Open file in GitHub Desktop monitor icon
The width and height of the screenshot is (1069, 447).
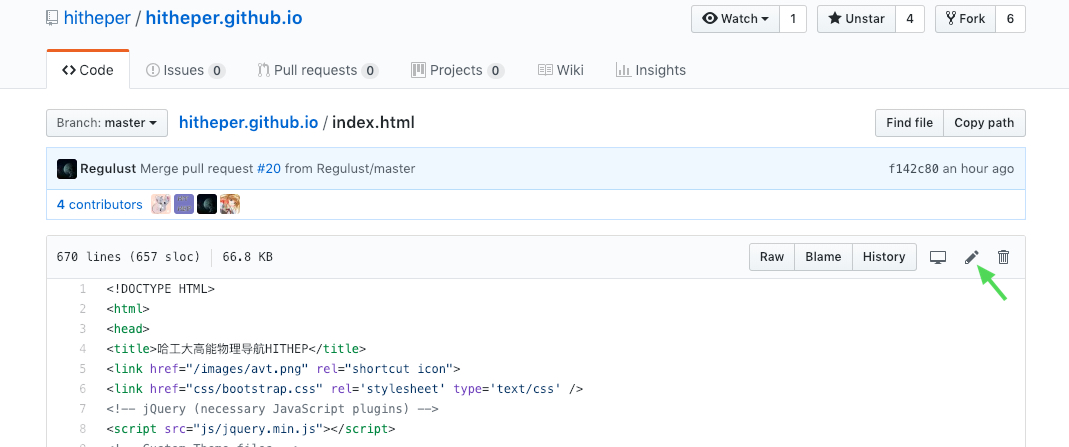(x=938, y=257)
